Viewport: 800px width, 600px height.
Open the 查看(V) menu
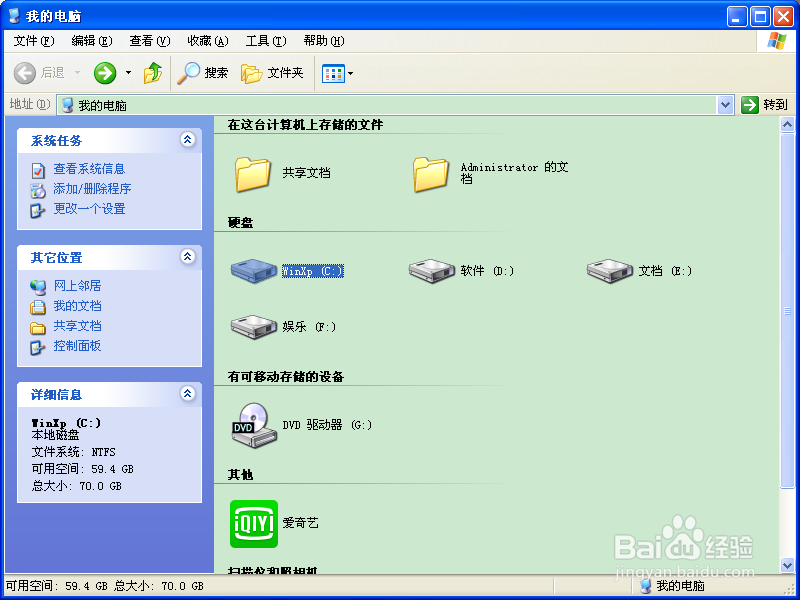pos(149,41)
